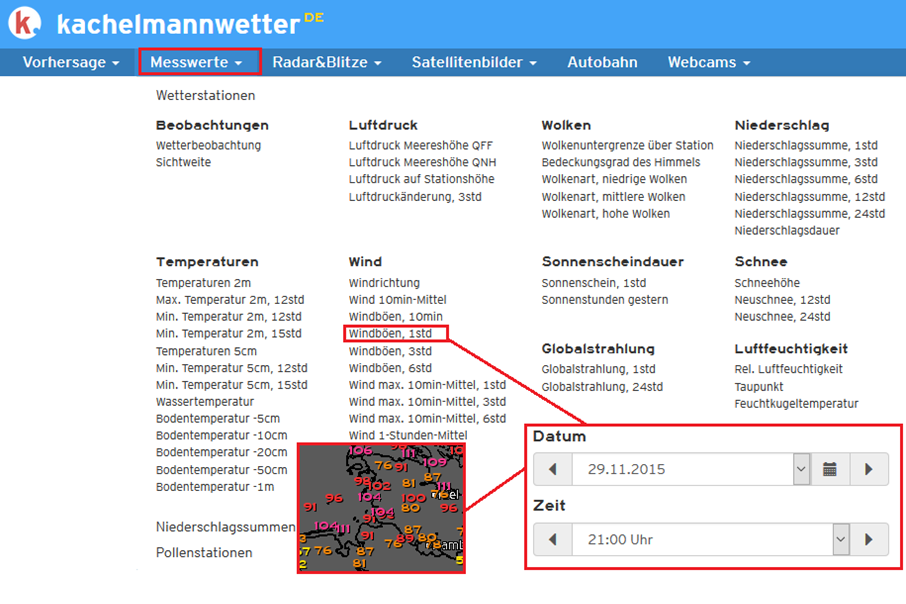Image resolution: width=906 pixels, height=604 pixels.
Task: Step back one hour in Zeit
Action: click(x=553, y=539)
